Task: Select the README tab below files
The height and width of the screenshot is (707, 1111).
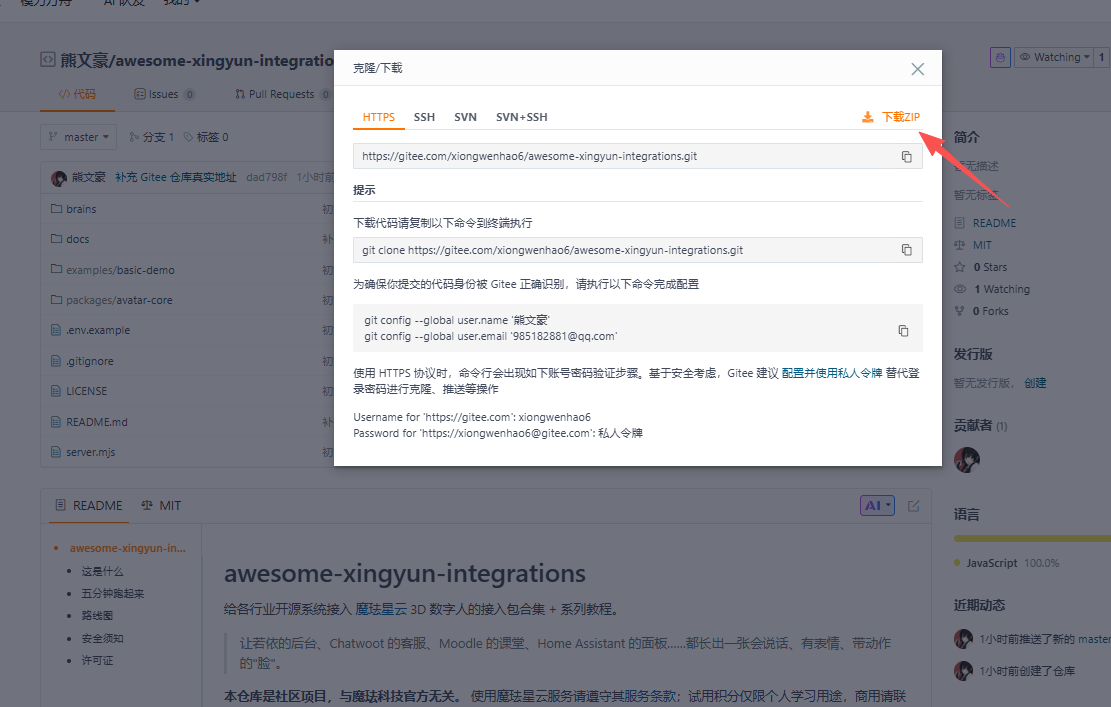Action: tap(89, 506)
